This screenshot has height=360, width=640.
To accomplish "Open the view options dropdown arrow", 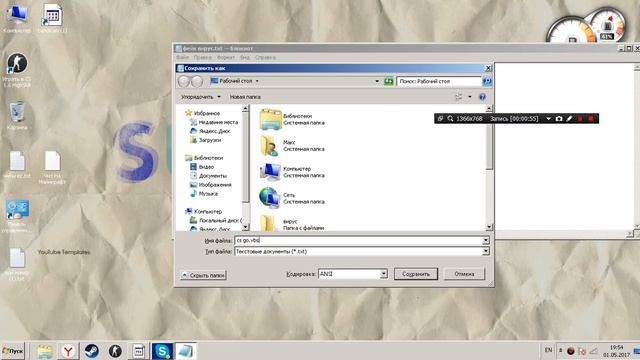I will click(x=469, y=97).
